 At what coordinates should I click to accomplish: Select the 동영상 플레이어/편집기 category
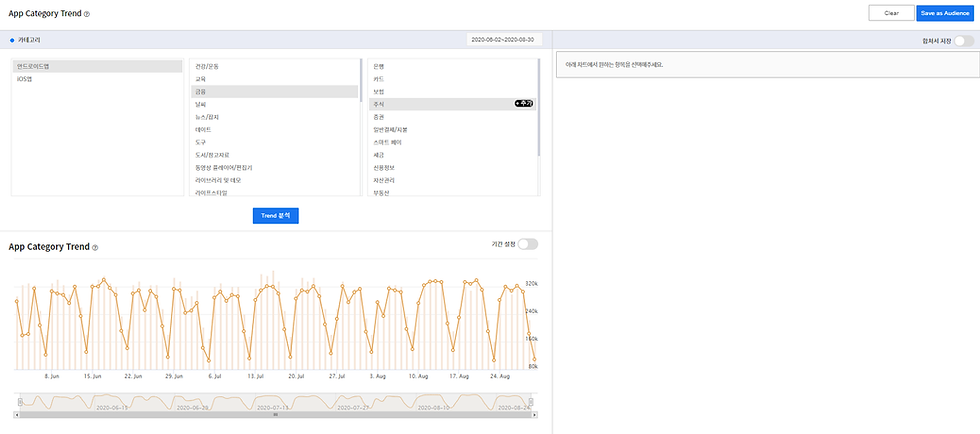coord(275,168)
